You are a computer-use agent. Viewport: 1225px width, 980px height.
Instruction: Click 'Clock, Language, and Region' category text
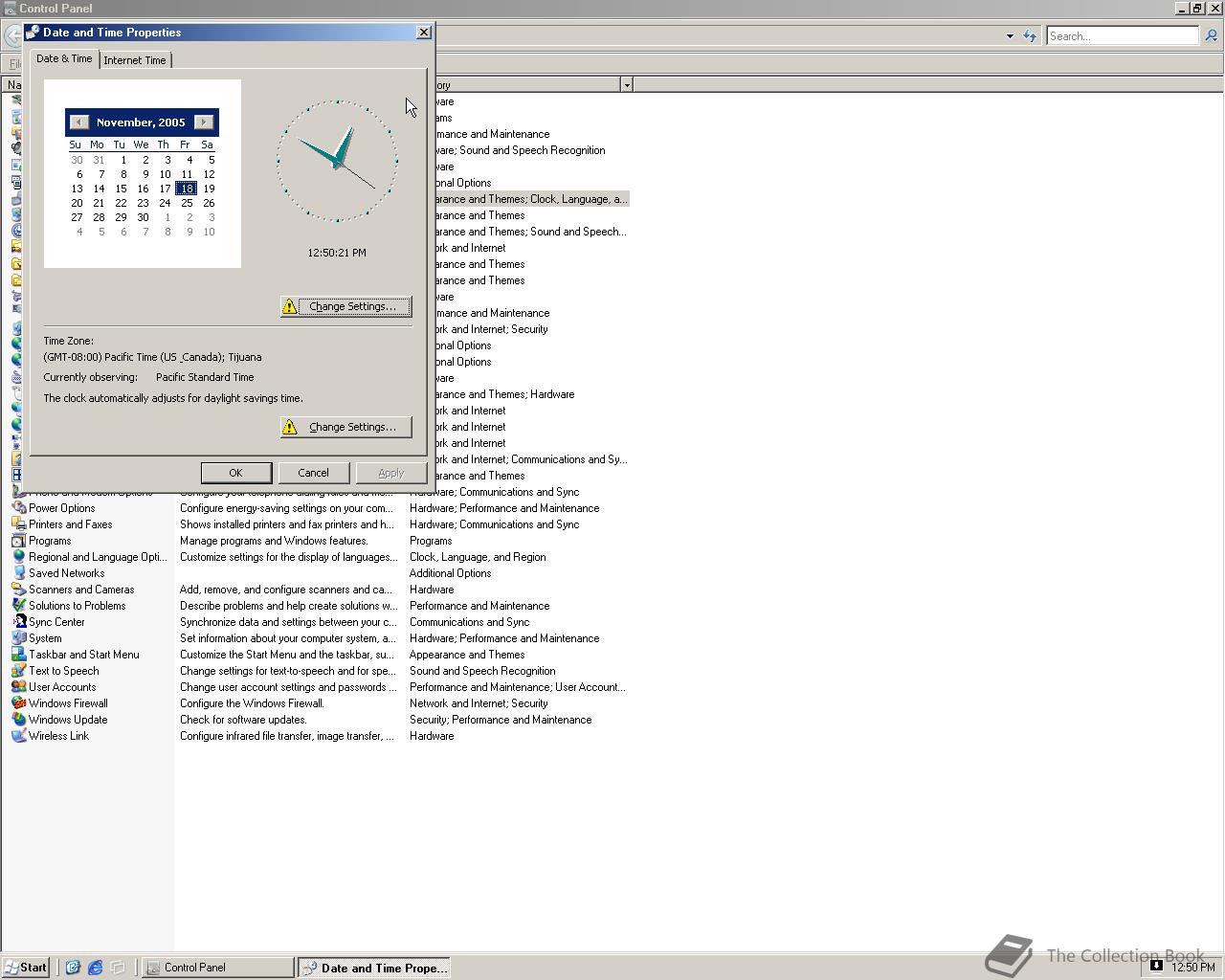click(478, 557)
